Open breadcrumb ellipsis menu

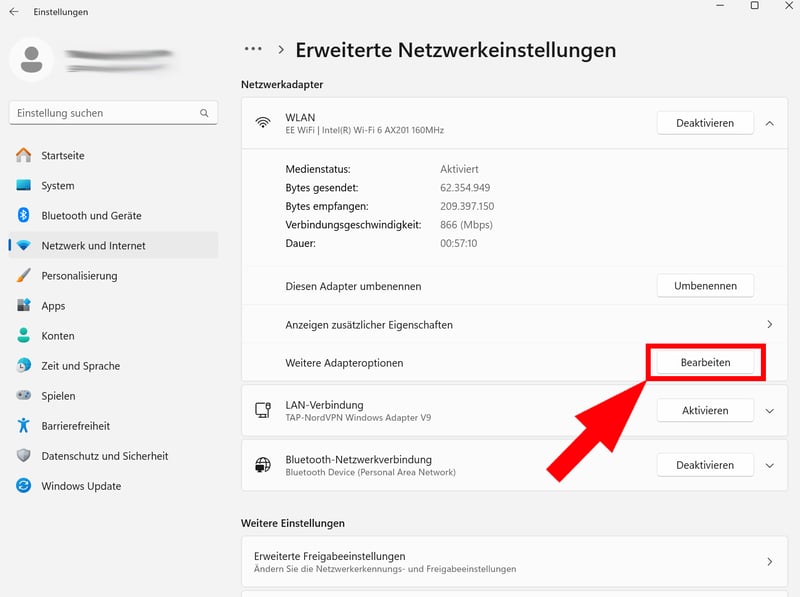[253, 49]
